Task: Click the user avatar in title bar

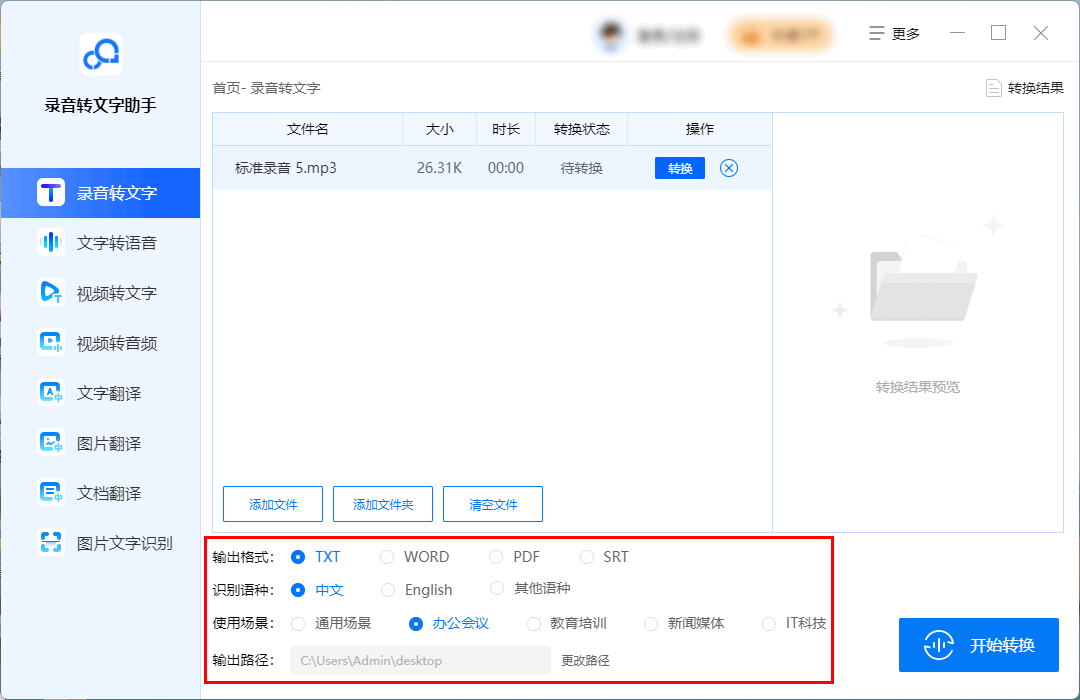Action: (610, 34)
